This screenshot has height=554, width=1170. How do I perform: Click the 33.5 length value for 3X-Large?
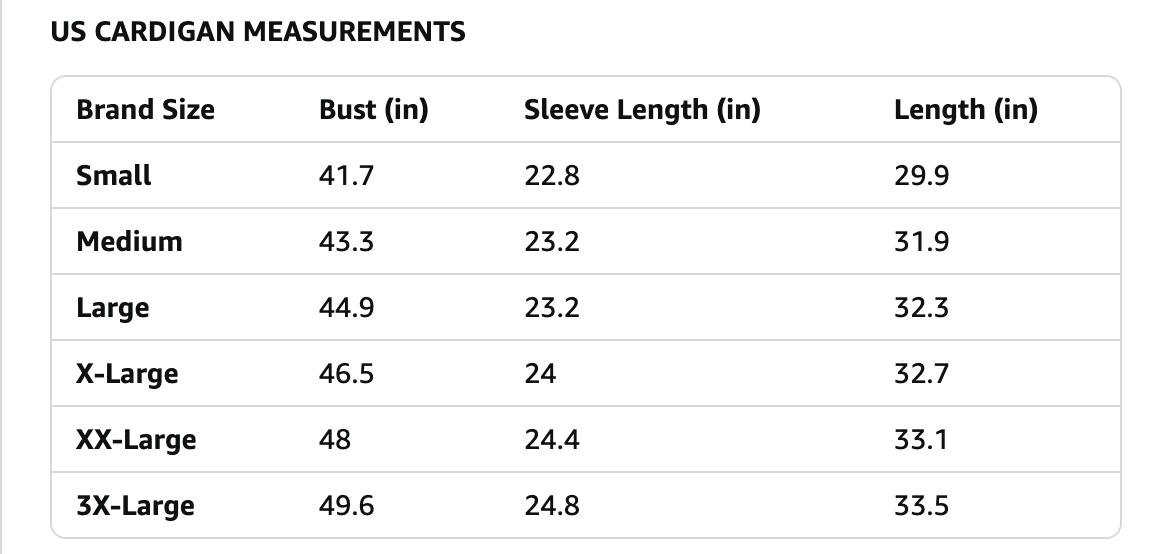click(921, 505)
